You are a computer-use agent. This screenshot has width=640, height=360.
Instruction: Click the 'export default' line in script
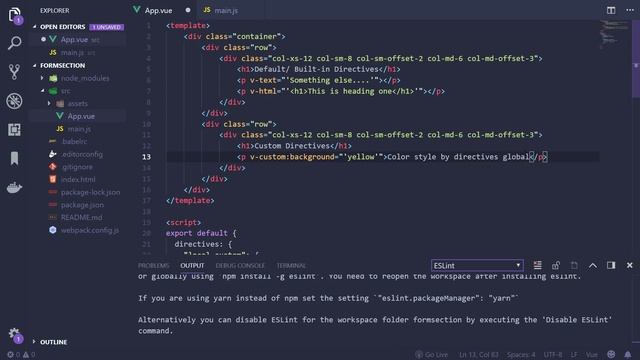coord(201,233)
